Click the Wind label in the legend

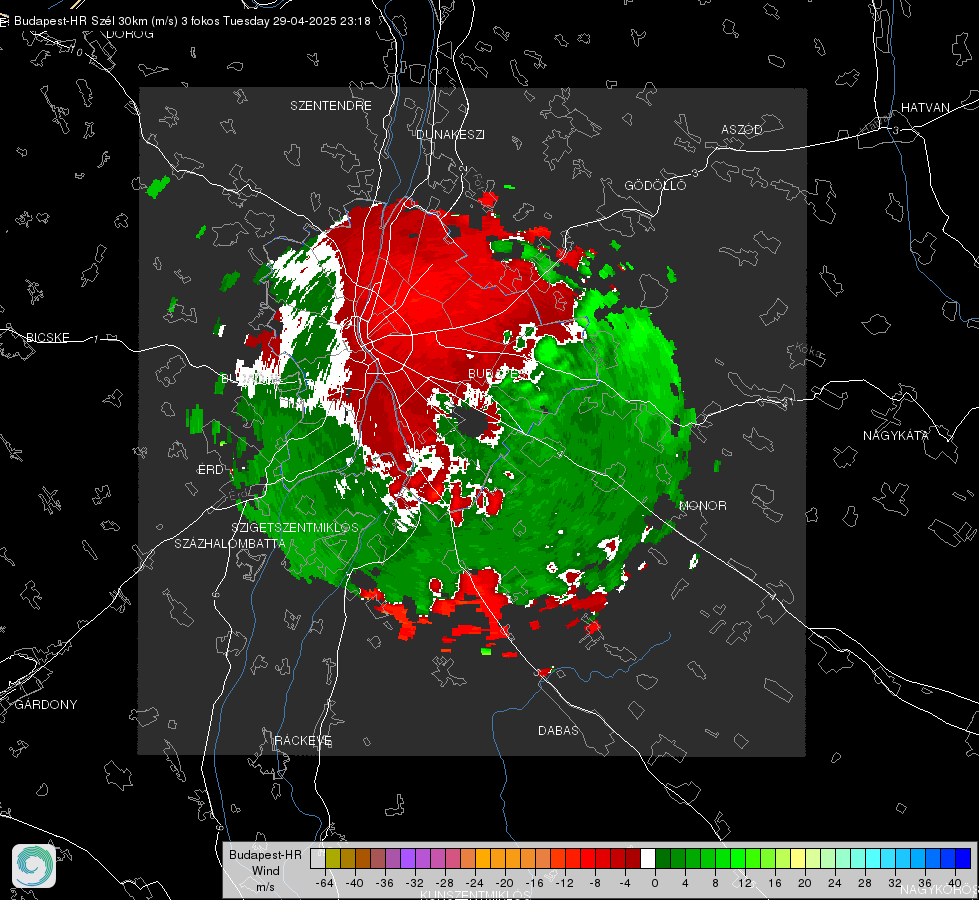tap(265, 871)
